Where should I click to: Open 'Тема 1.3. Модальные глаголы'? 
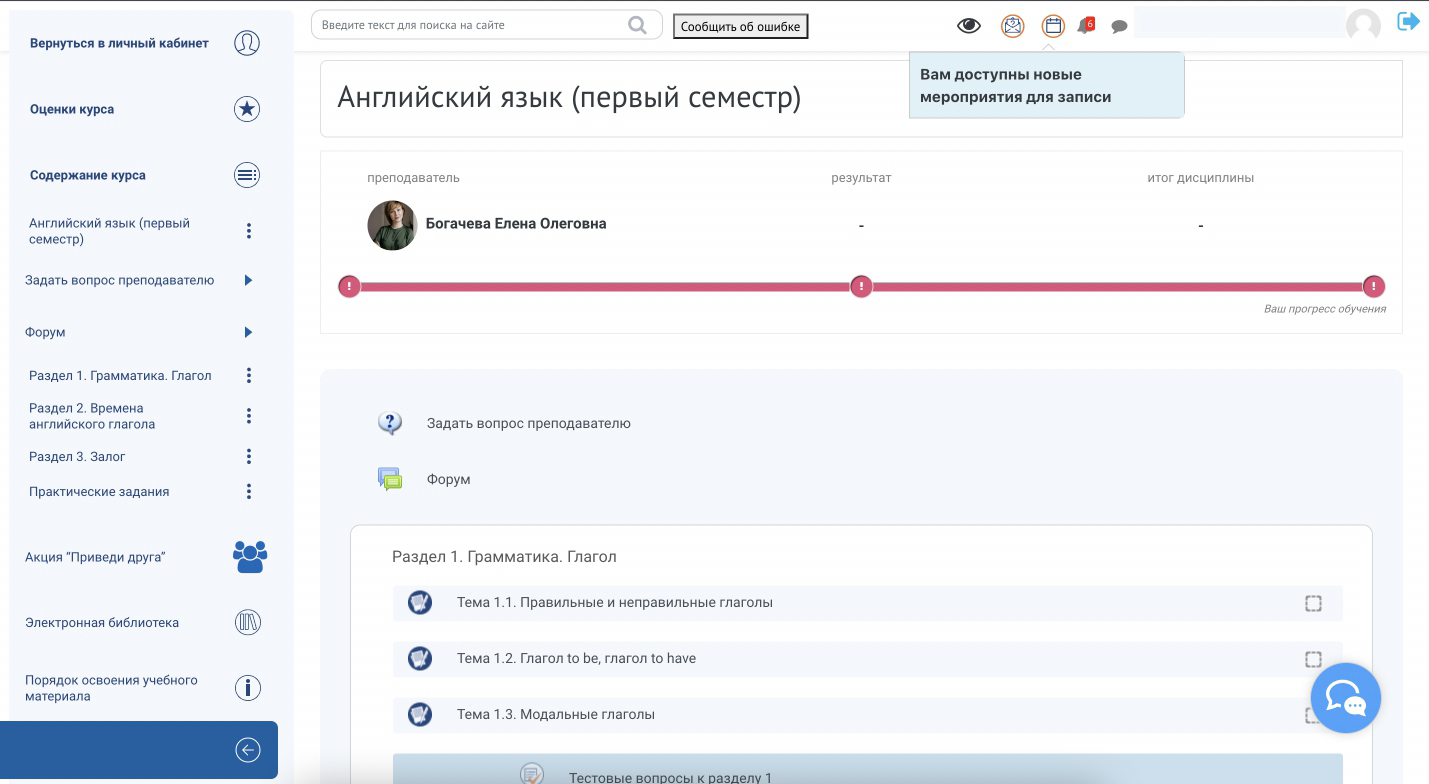[x=556, y=715]
